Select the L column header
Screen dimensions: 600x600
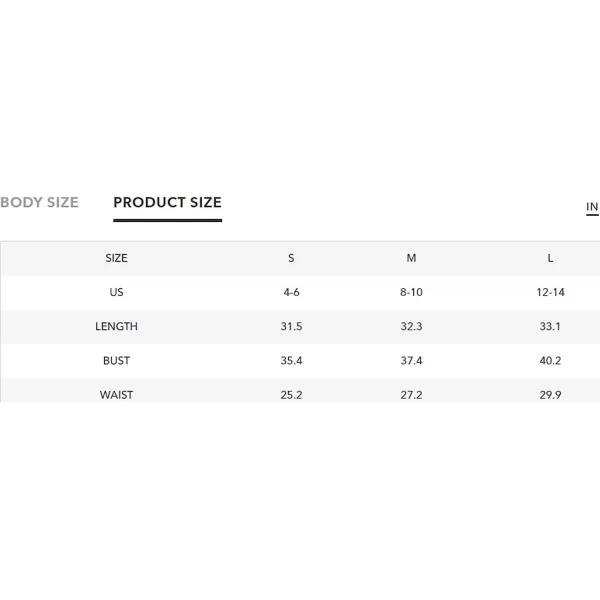(550, 258)
